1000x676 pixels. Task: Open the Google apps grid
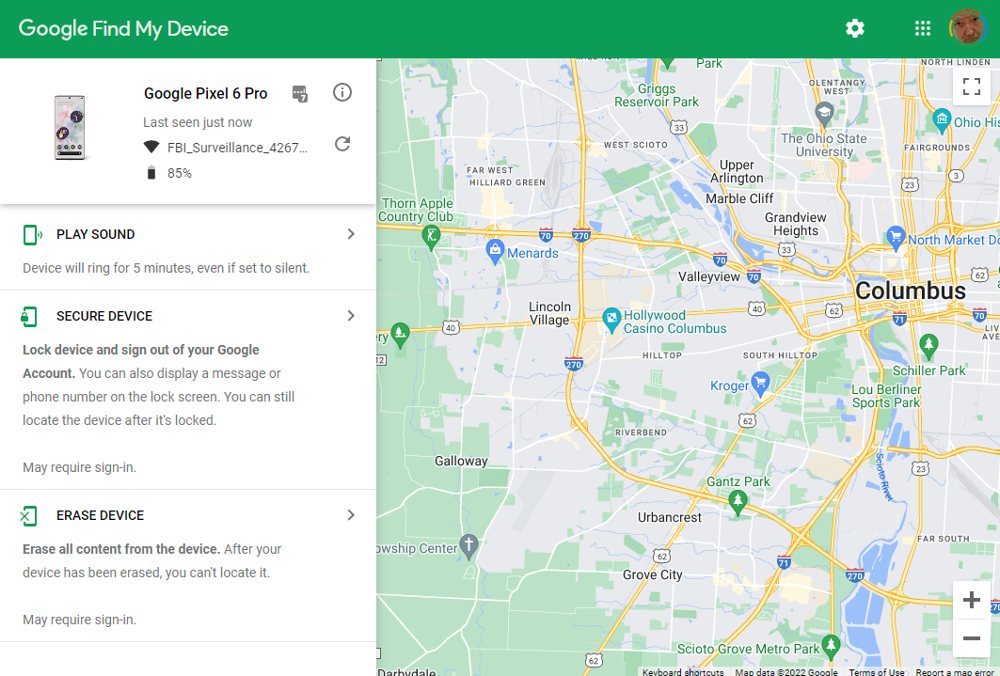click(x=922, y=28)
